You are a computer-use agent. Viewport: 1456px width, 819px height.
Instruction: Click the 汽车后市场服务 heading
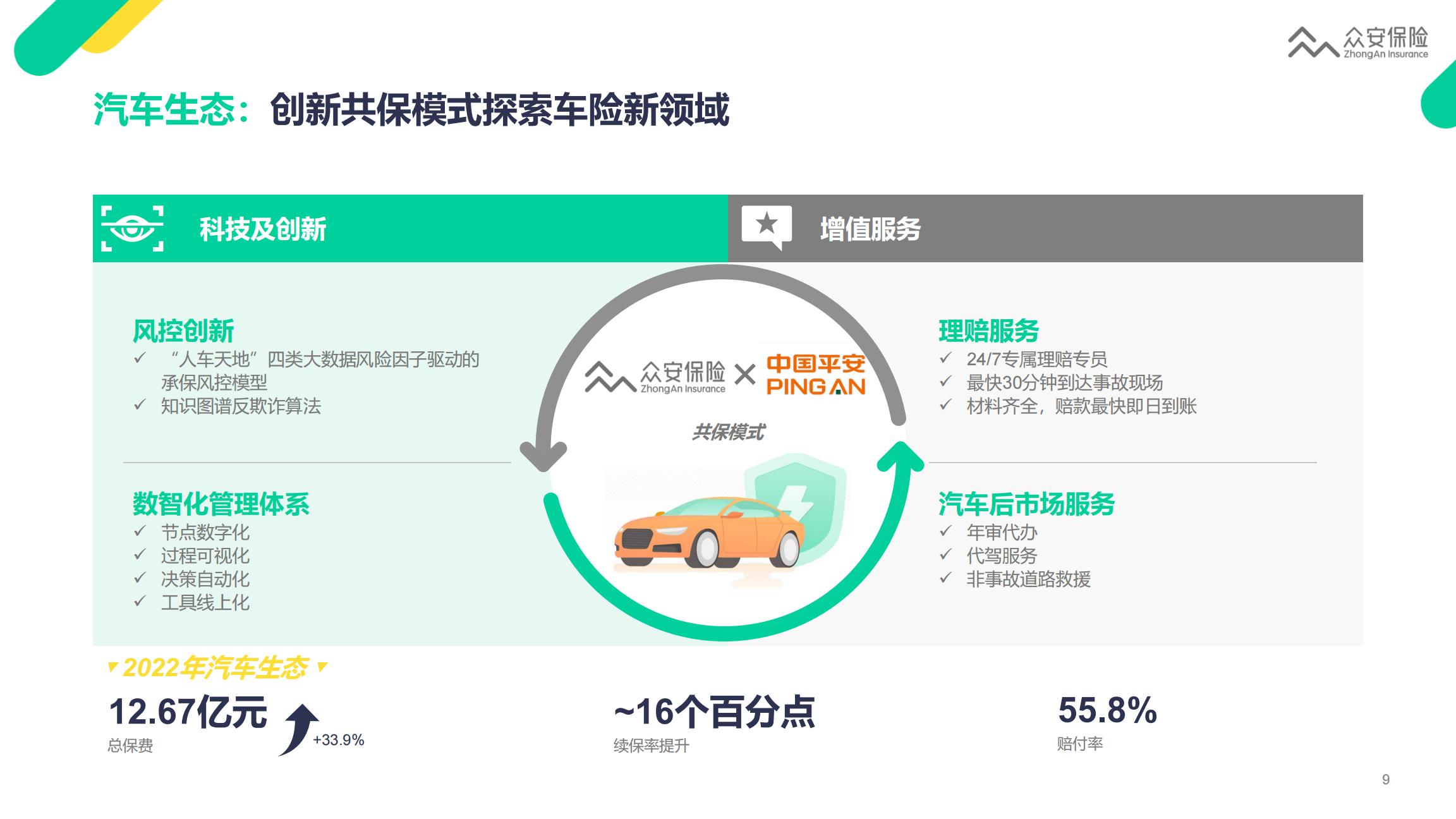click(1026, 504)
